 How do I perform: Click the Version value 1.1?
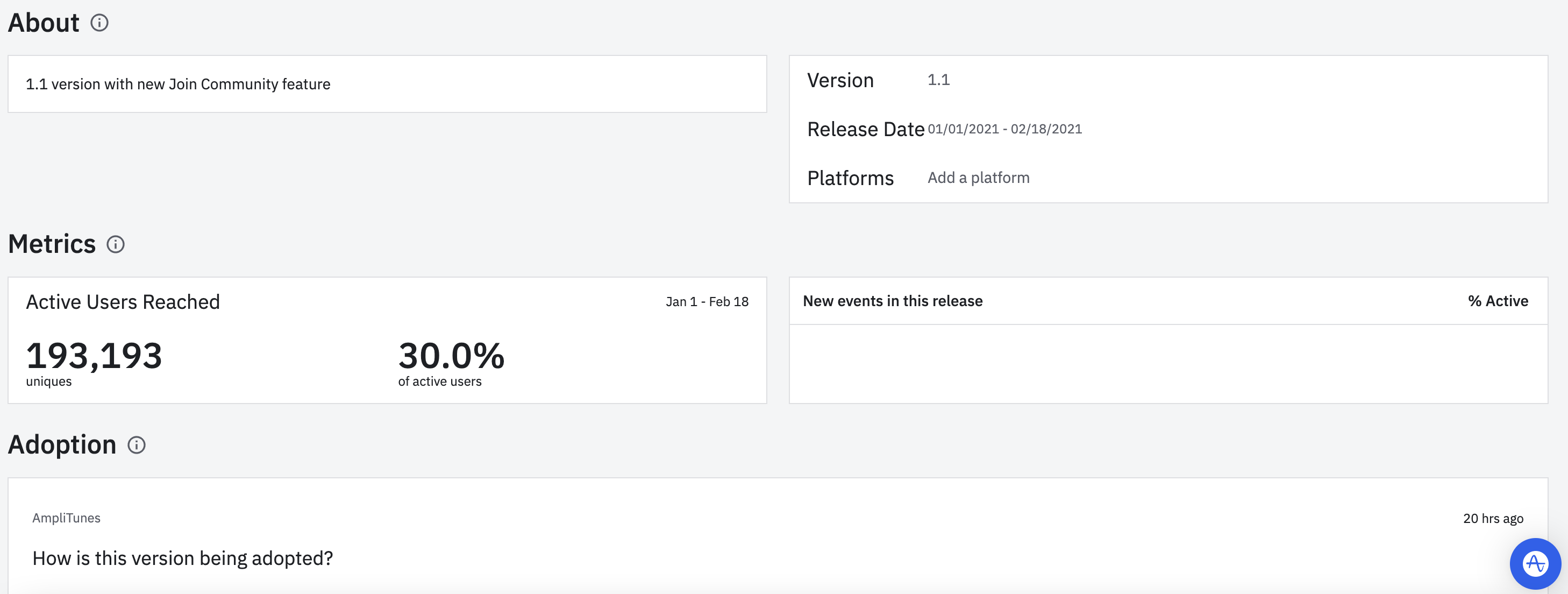coord(938,80)
